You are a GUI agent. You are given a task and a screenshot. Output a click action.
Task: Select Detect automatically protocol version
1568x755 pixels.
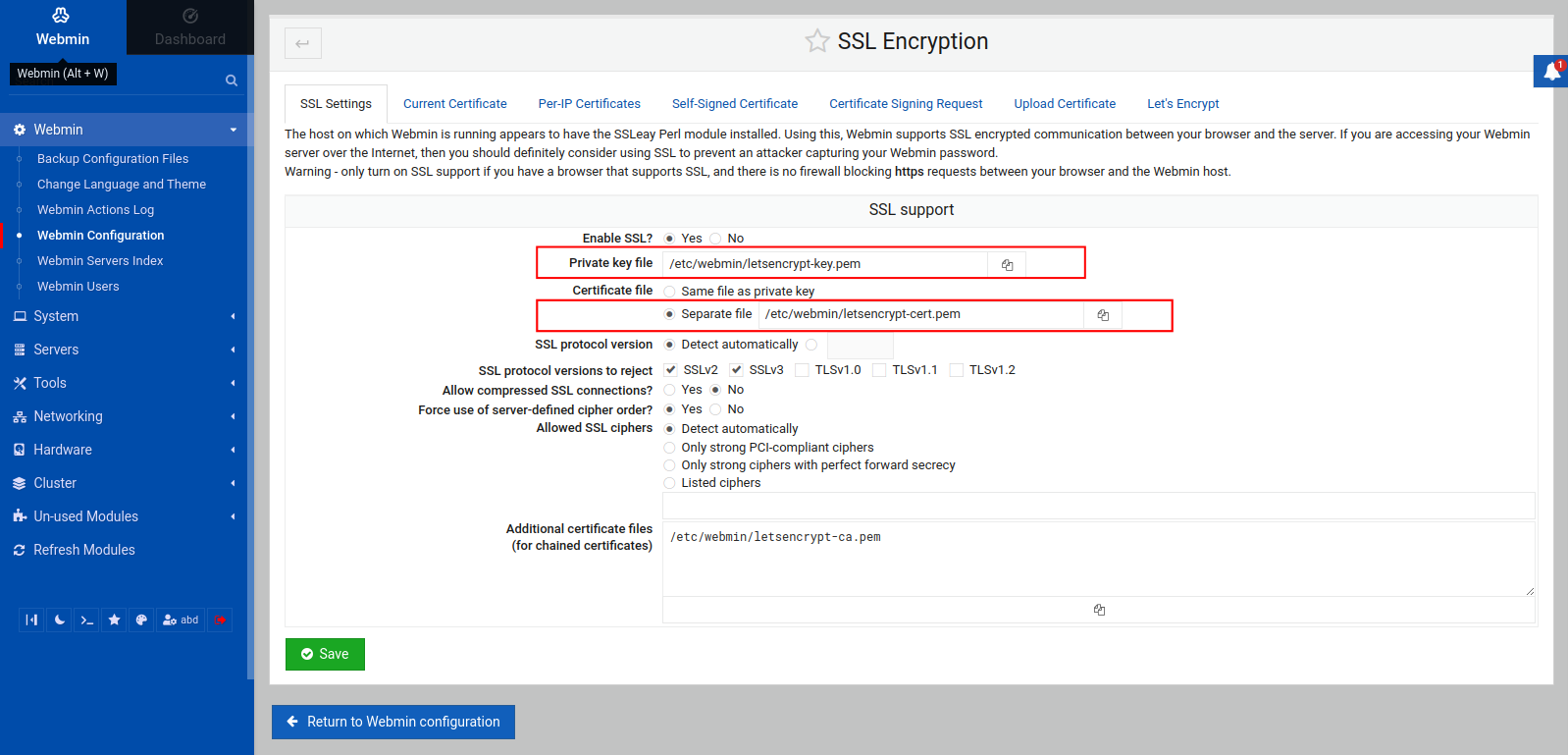[669, 345]
